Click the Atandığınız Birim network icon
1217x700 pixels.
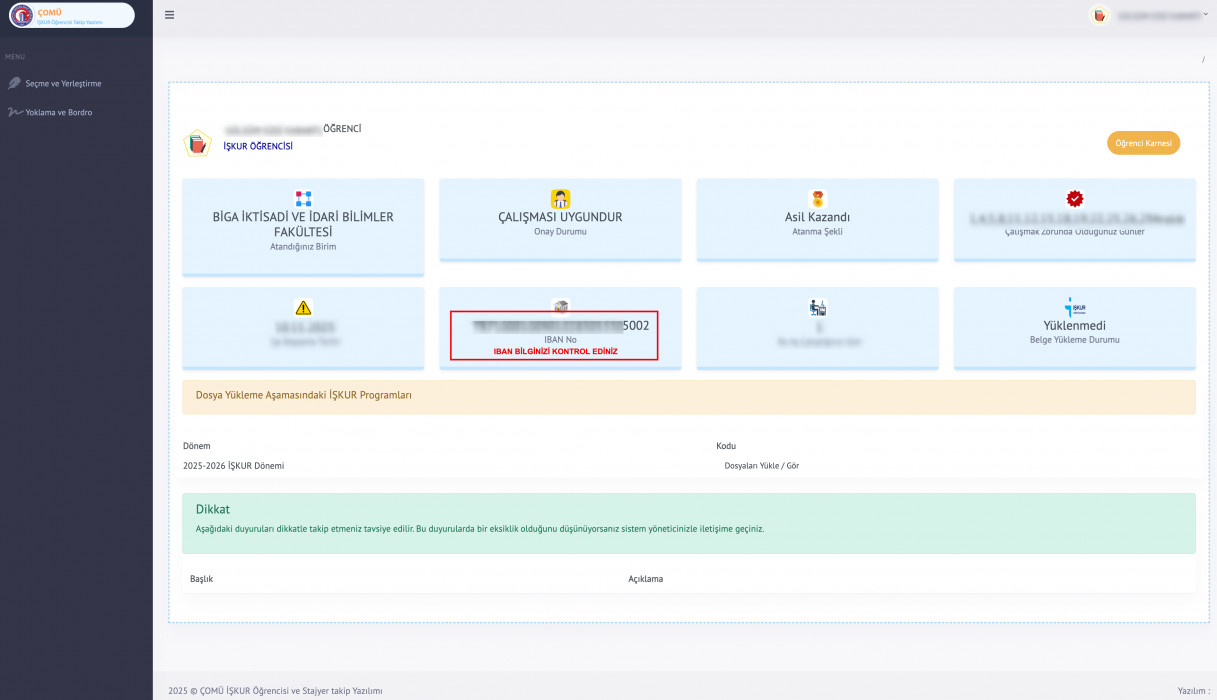(x=303, y=198)
